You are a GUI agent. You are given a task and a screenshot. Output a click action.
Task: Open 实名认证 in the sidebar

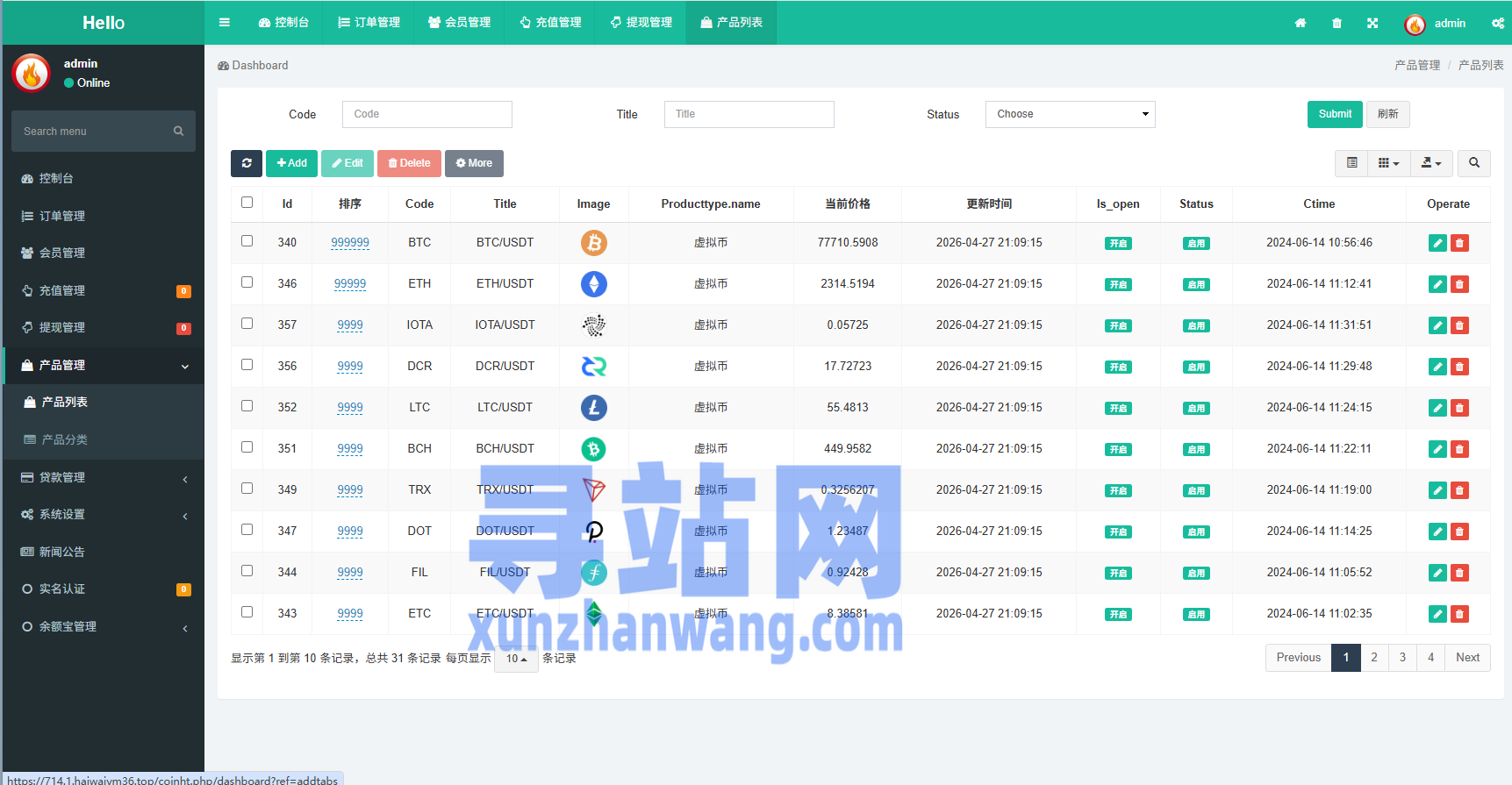[104, 589]
